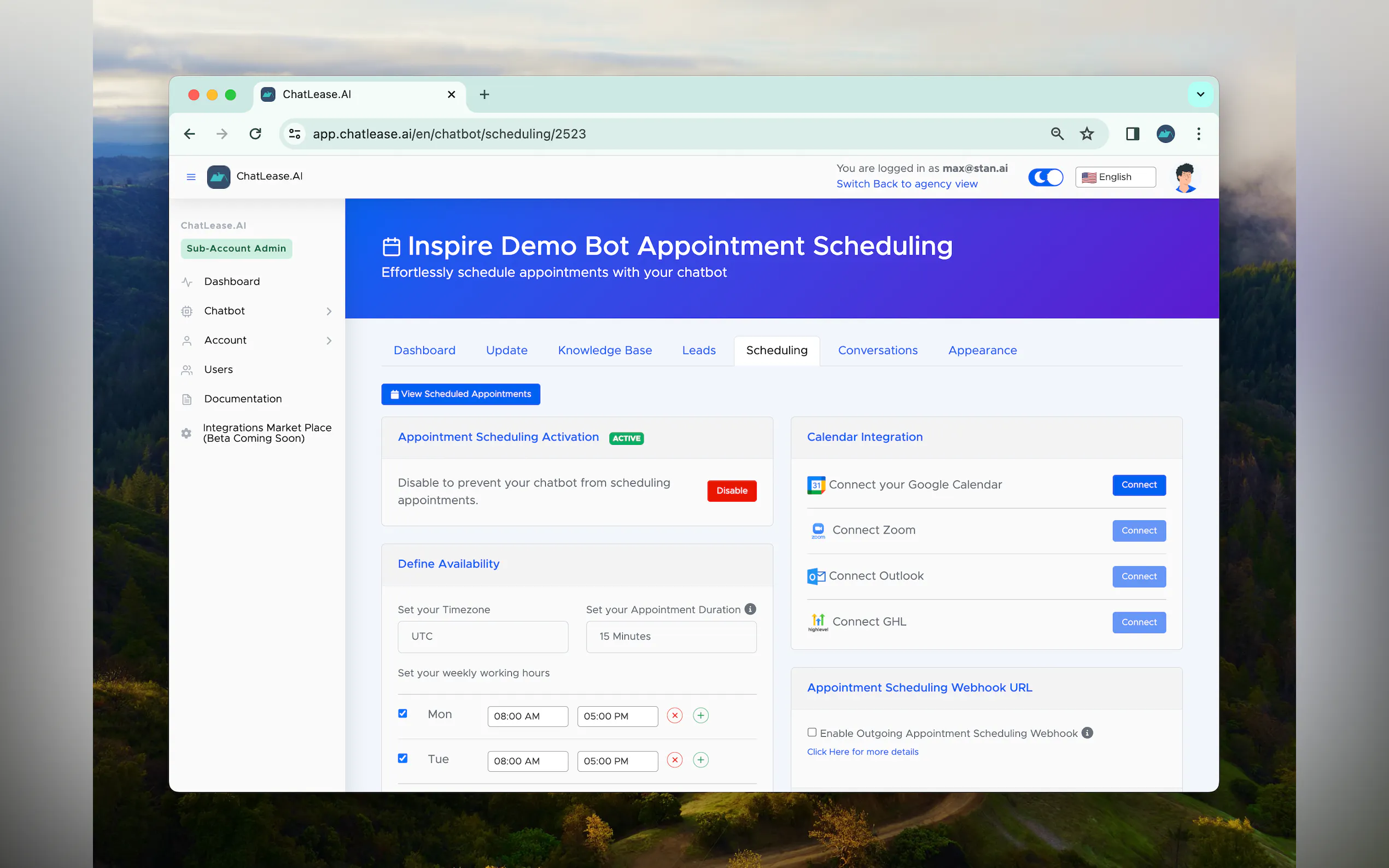Viewport: 1389px width, 868px height.
Task: Toggle the dark mode switch
Action: pyautogui.click(x=1045, y=177)
